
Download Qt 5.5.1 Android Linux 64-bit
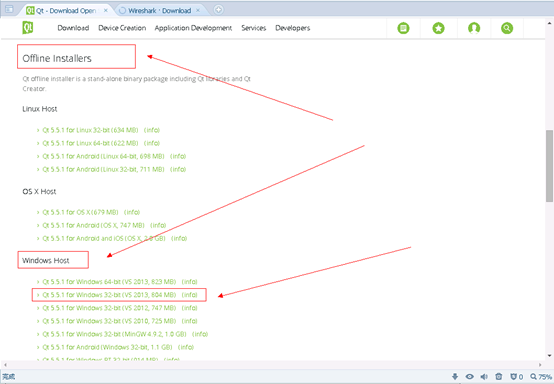point(103,156)
